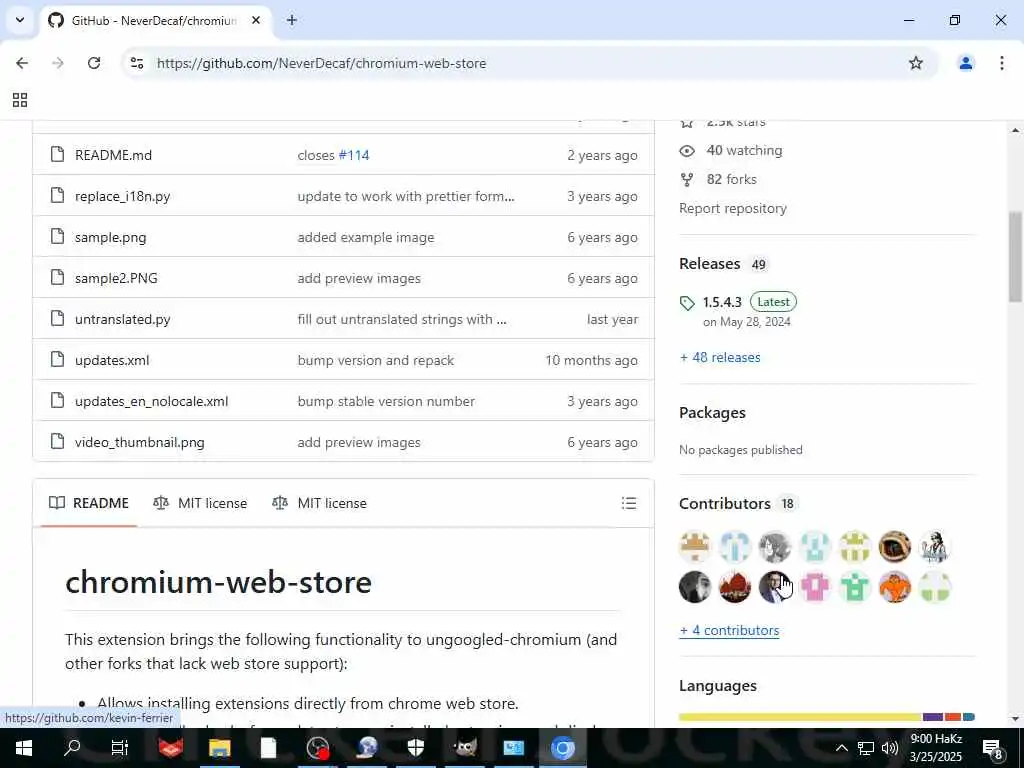The image size is (1024, 768).
Task: Open the notification center icon
Action: coord(992,748)
